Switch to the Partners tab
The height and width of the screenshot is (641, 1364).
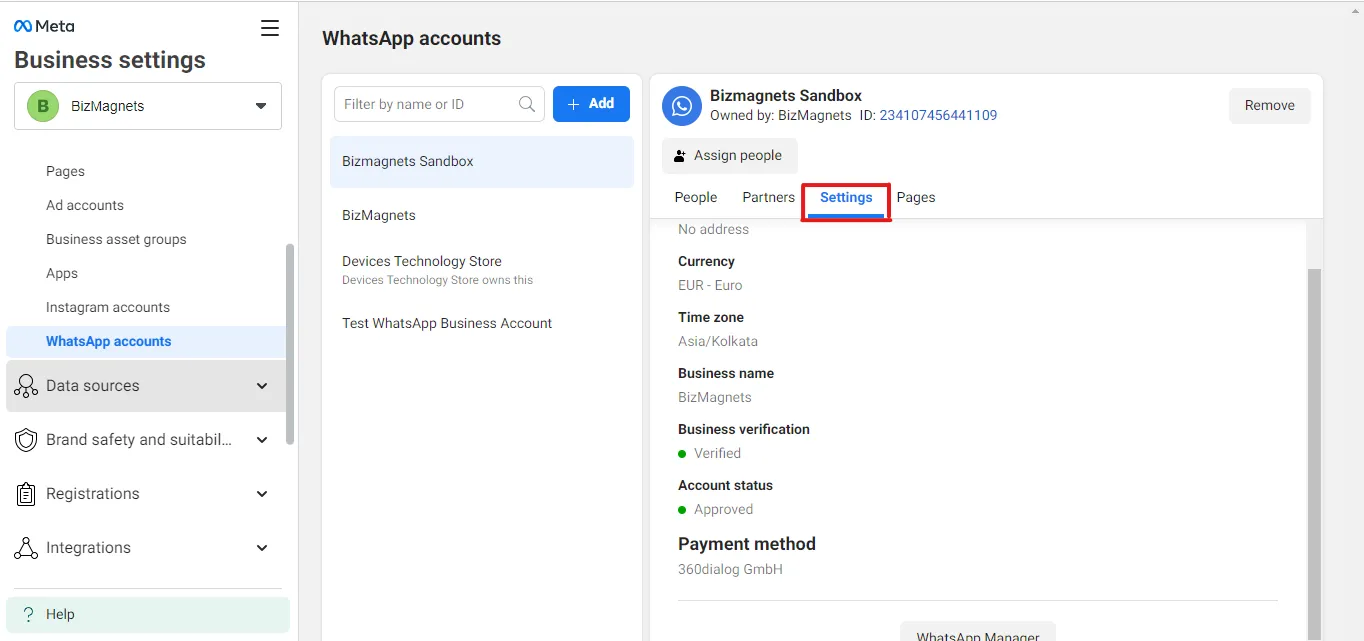769,197
